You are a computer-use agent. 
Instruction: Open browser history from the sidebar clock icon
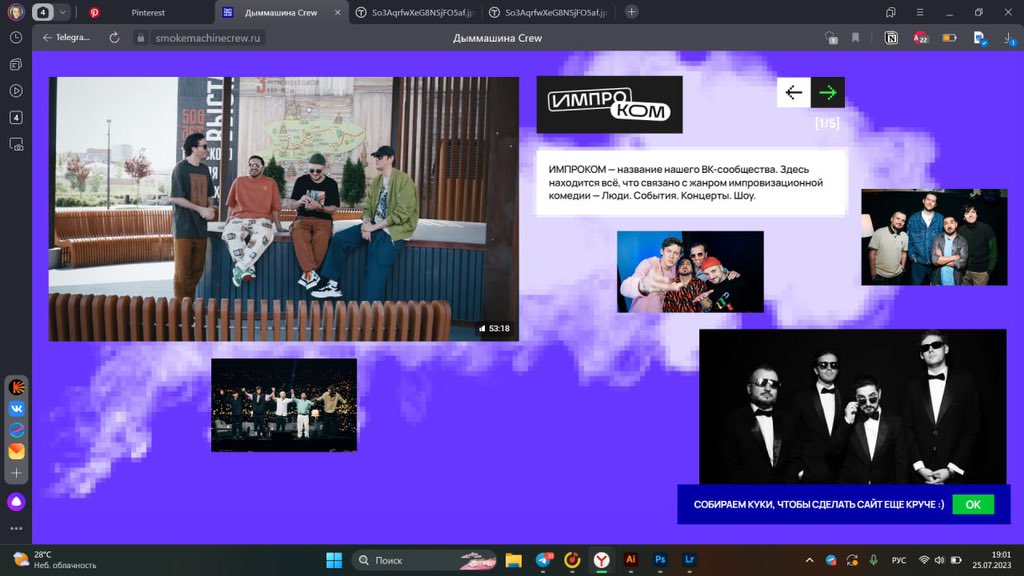[x=16, y=38]
